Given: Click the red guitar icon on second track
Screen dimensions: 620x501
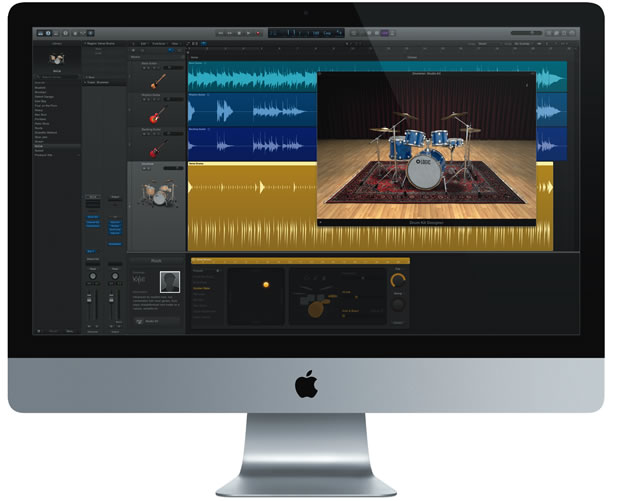Looking at the screenshot, I should tap(158, 115).
